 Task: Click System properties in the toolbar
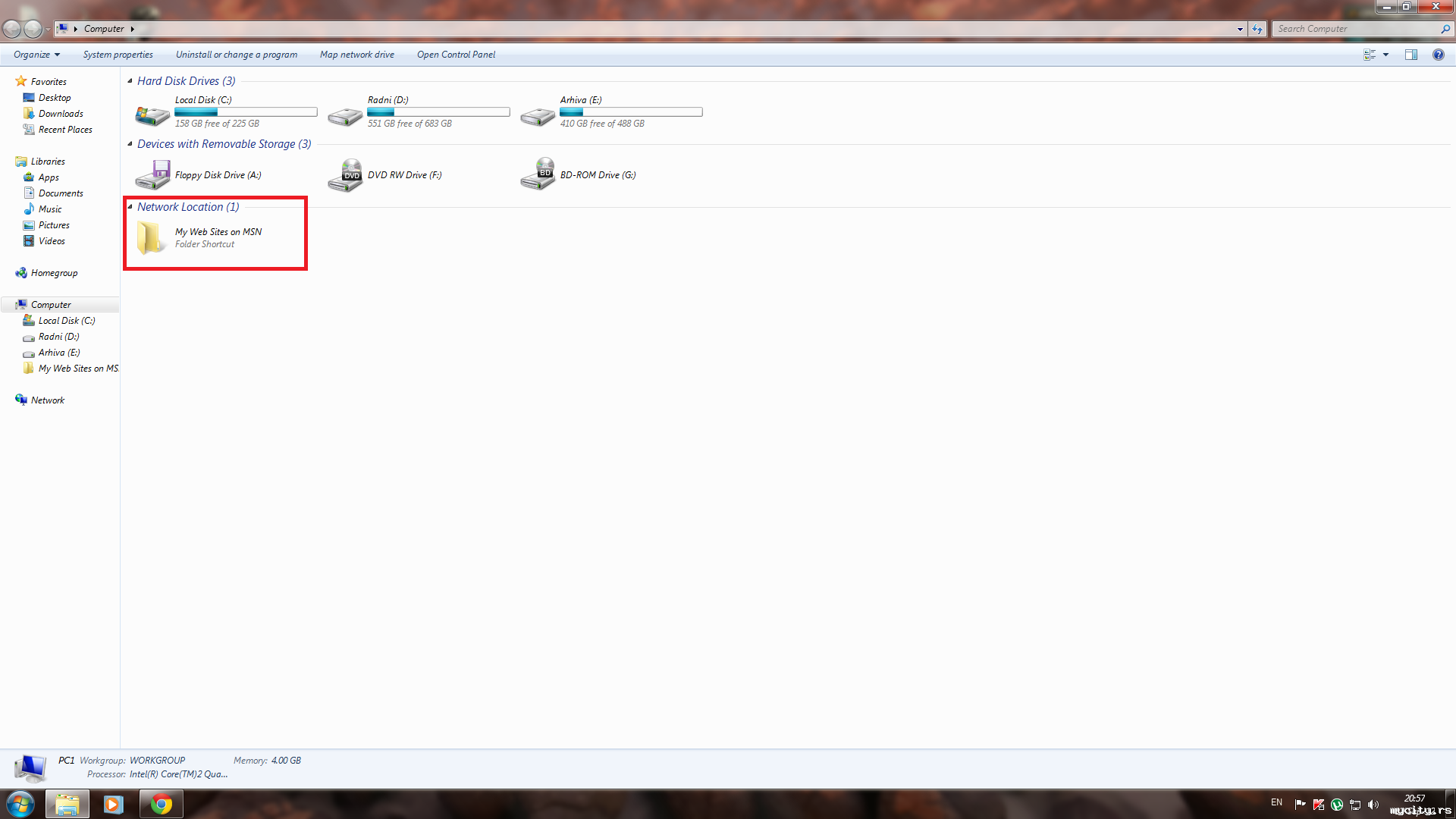(118, 55)
